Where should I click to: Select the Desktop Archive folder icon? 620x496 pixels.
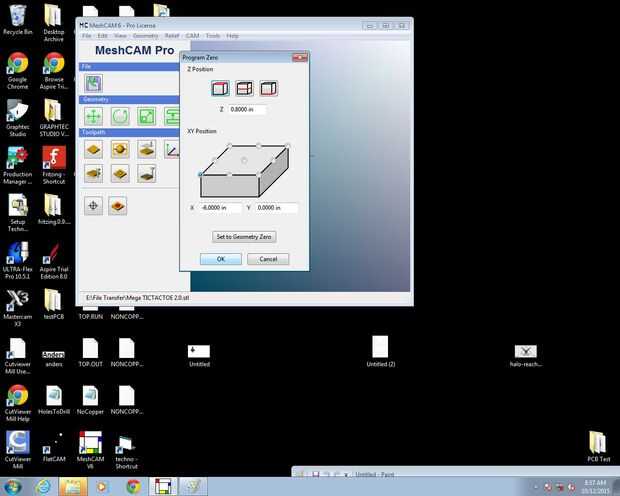54,23
